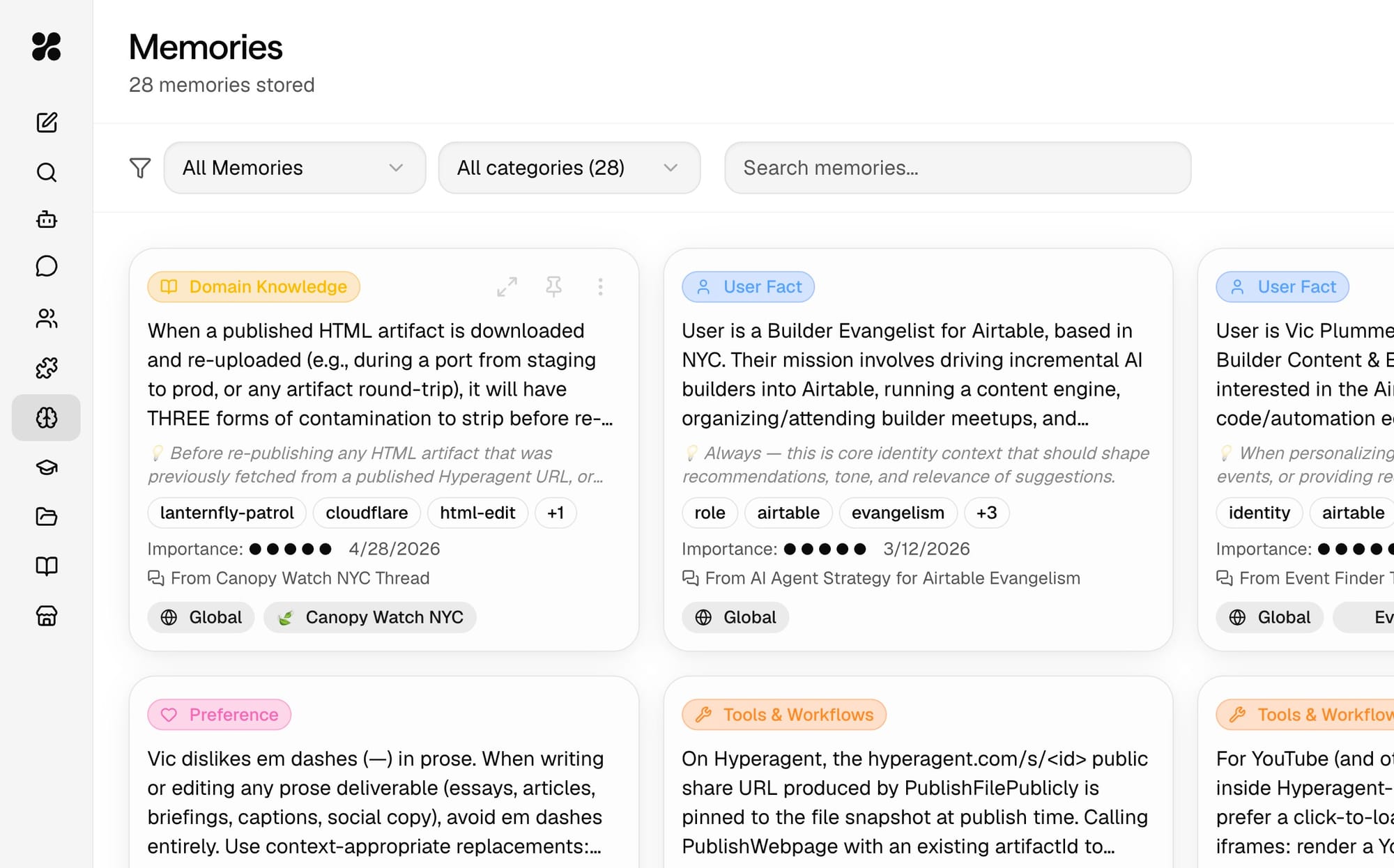Click Global chip on Airtable Evangelist card
The image size is (1394, 868).
[x=735, y=617]
